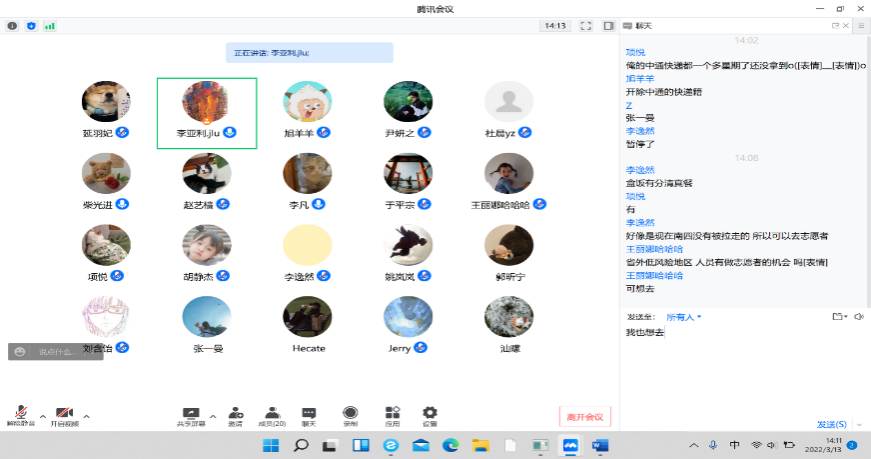871x459 pixels.
Task: Open the 应用 (Apps) icon
Action: pyautogui.click(x=393, y=413)
